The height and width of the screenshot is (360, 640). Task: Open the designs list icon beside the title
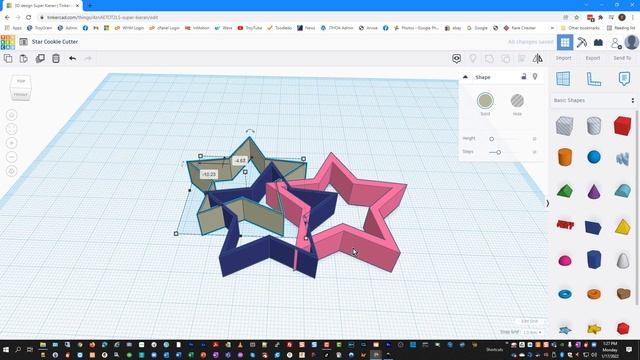[24, 42]
